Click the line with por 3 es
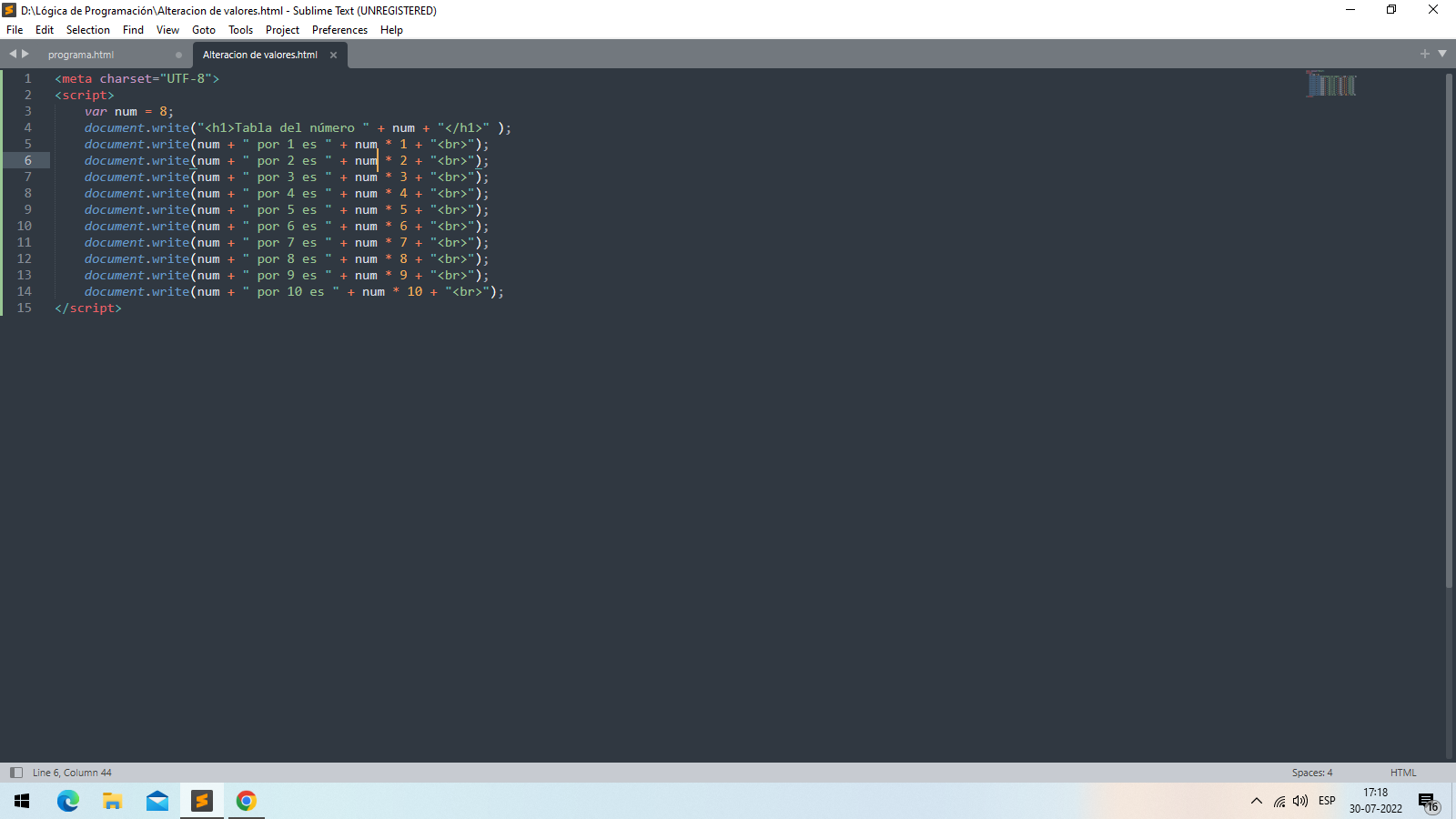This screenshot has width=1456, height=819. tap(287, 177)
